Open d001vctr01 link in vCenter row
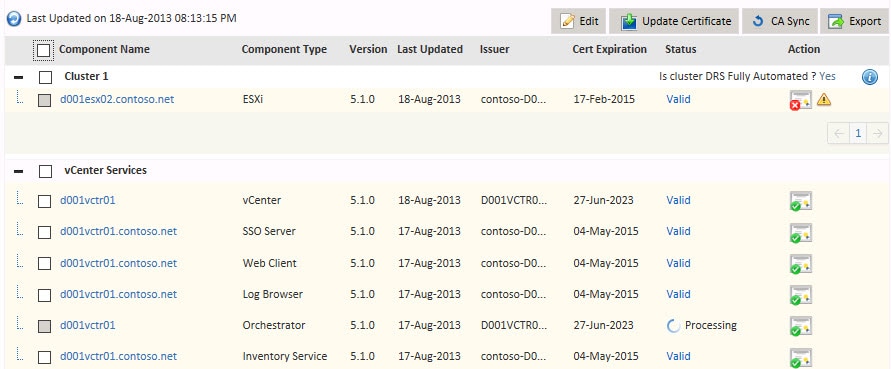This screenshot has width=891, height=369. coord(88,200)
